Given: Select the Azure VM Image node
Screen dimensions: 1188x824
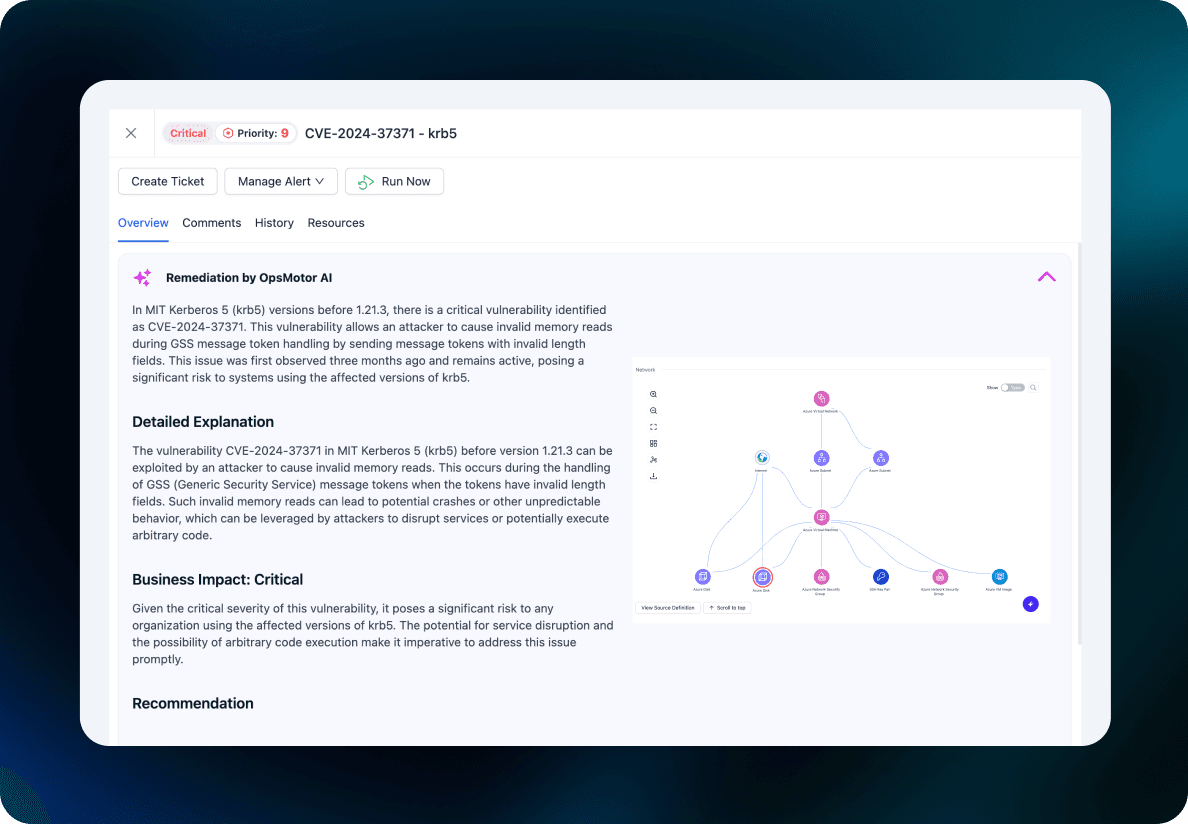Looking at the screenshot, I should coord(999,576).
